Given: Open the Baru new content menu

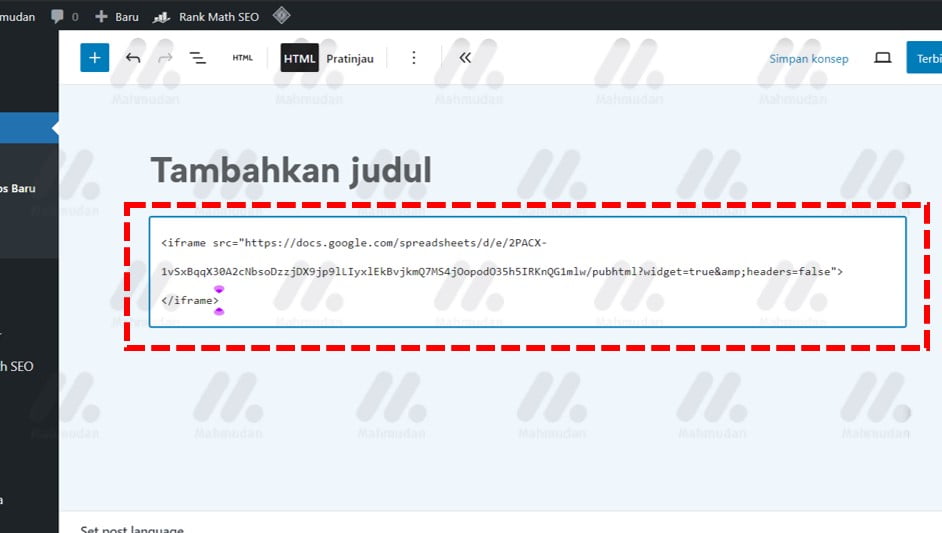Looking at the screenshot, I should (117, 16).
